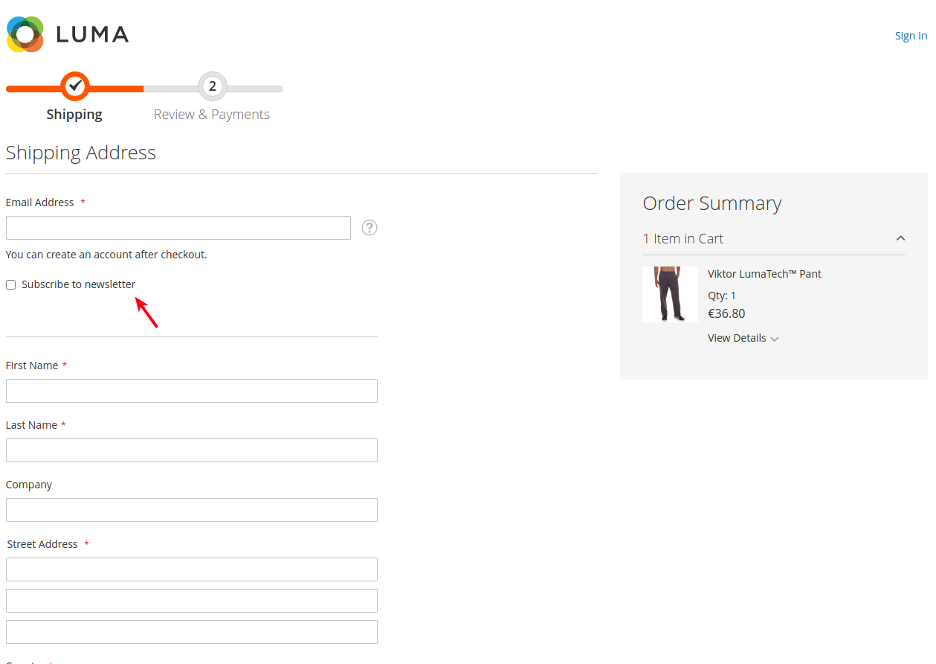Focus the Company input field
Image resolution: width=936 pixels, height=664 pixels.
191,510
